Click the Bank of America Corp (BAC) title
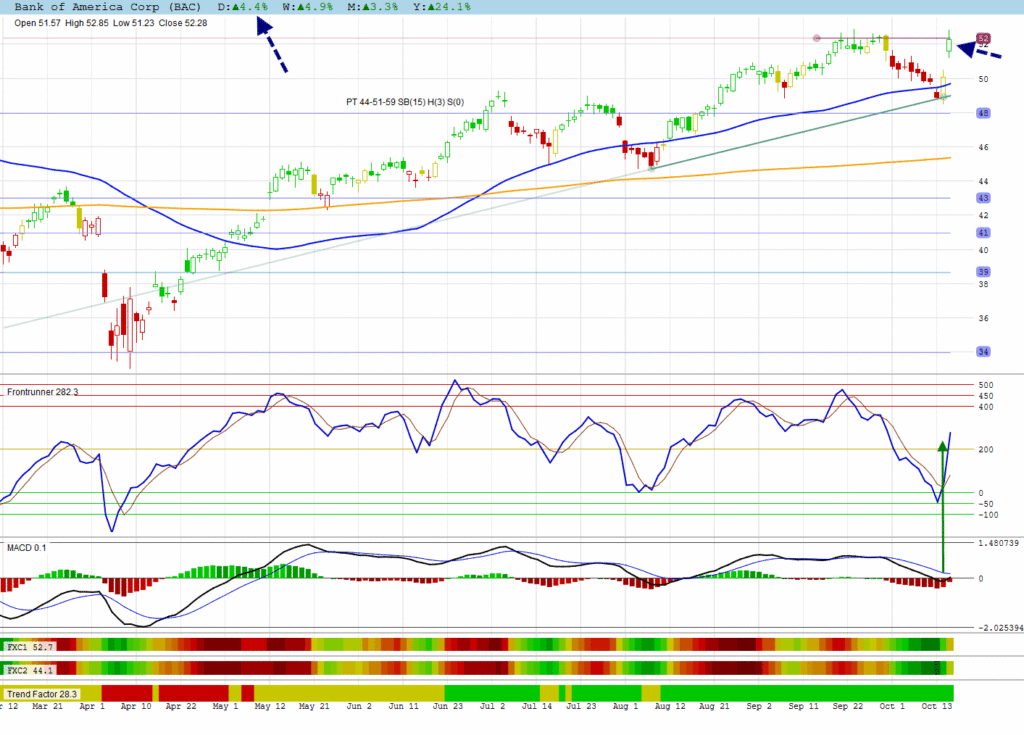Viewport: 1024px width, 735px height. point(107,7)
